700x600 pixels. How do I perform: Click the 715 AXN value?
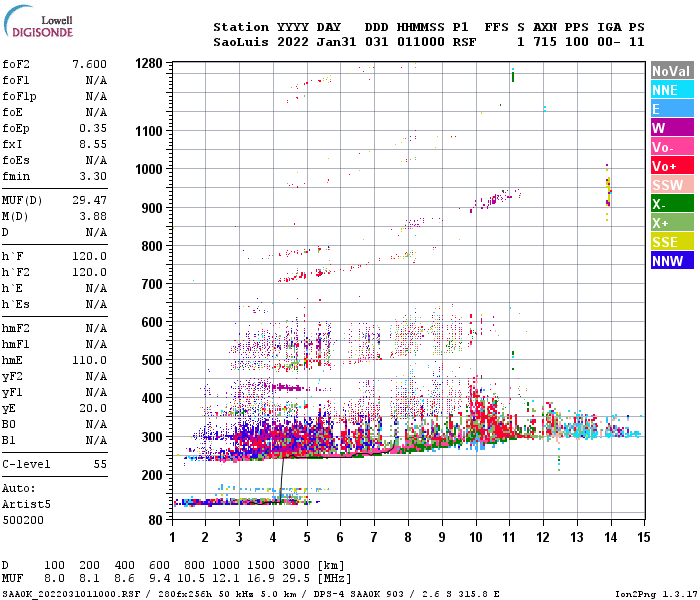545,42
